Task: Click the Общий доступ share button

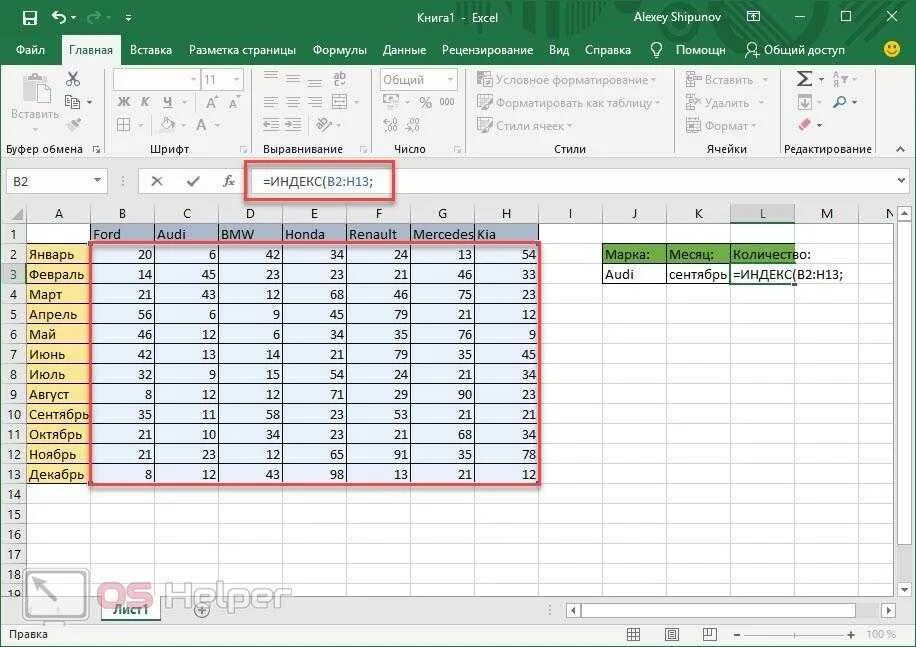Action: tap(794, 50)
